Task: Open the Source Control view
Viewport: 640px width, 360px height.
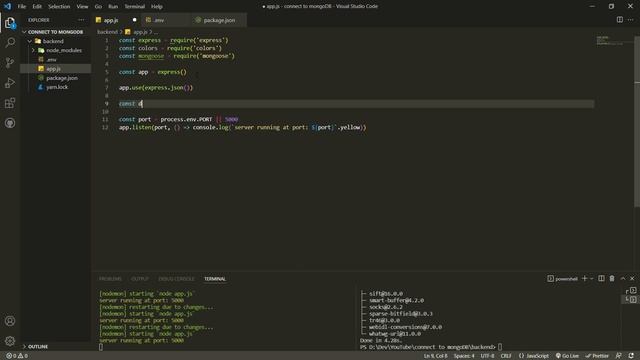Action: [10, 62]
